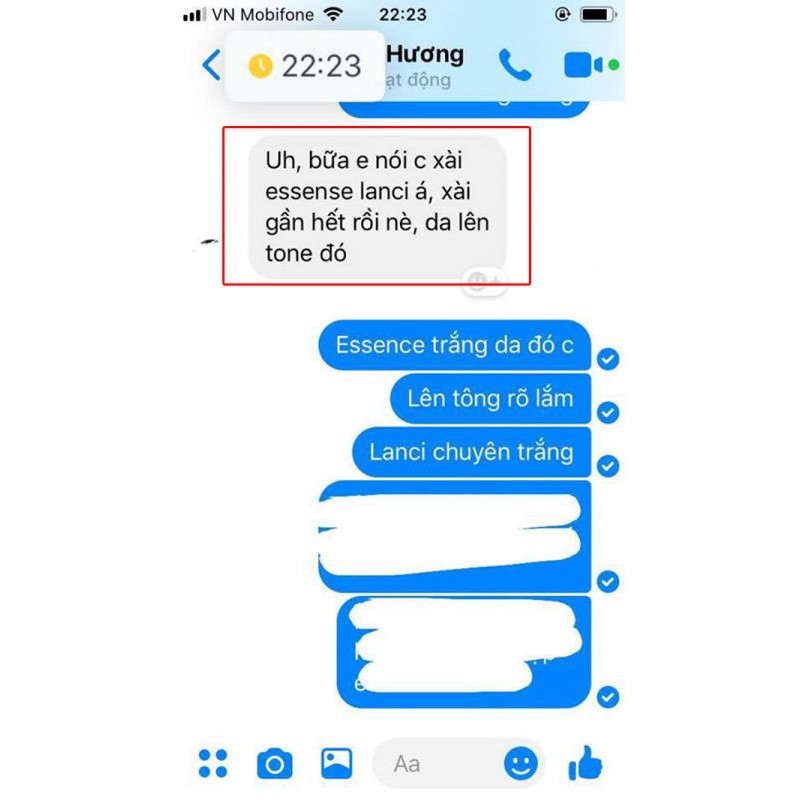Tap delivered checkmark beside 'Lên tông rõ lắm'
This screenshot has width=800, height=800.
pyautogui.click(x=608, y=412)
